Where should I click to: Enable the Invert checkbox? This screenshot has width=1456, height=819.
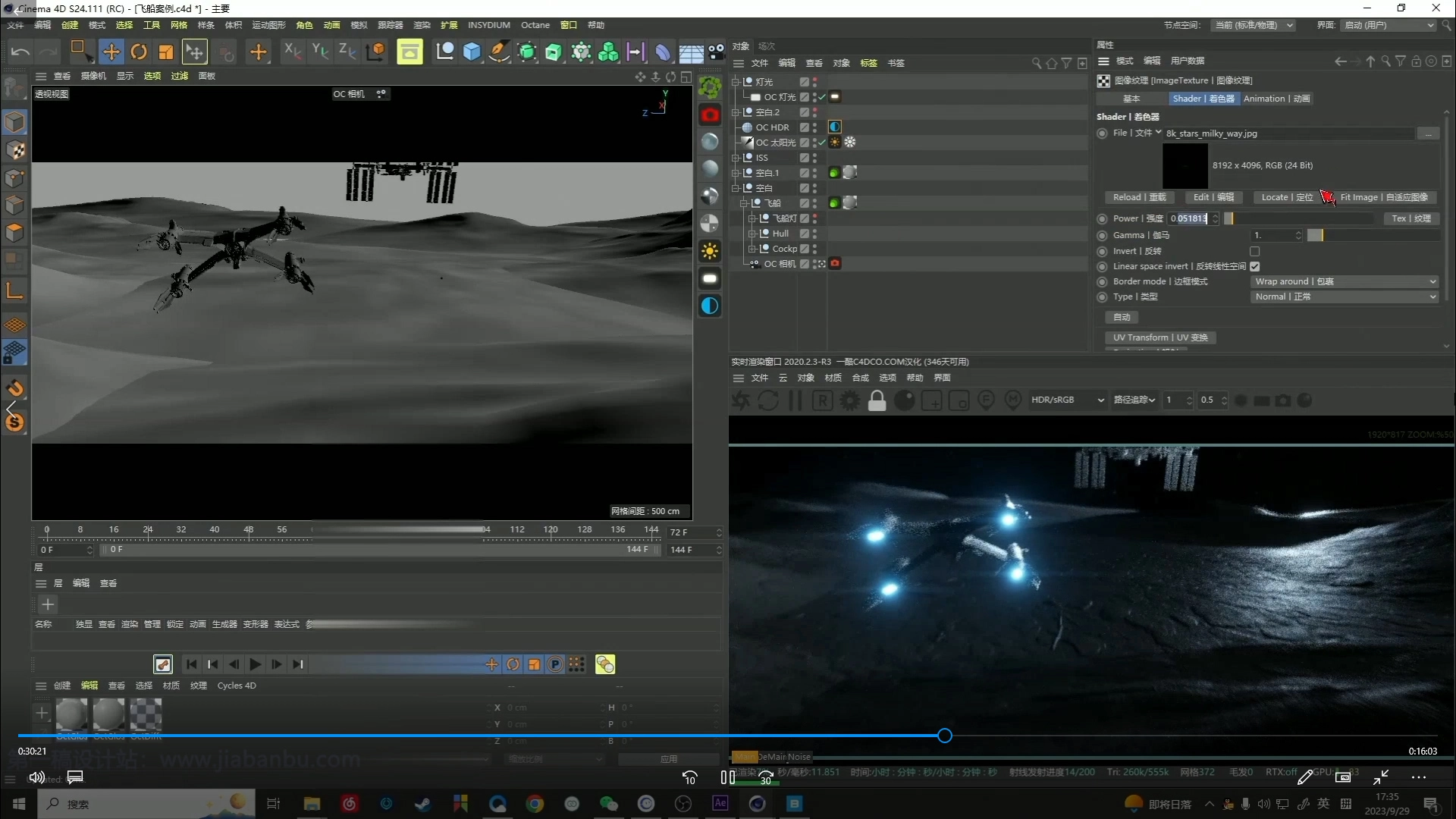(1254, 251)
